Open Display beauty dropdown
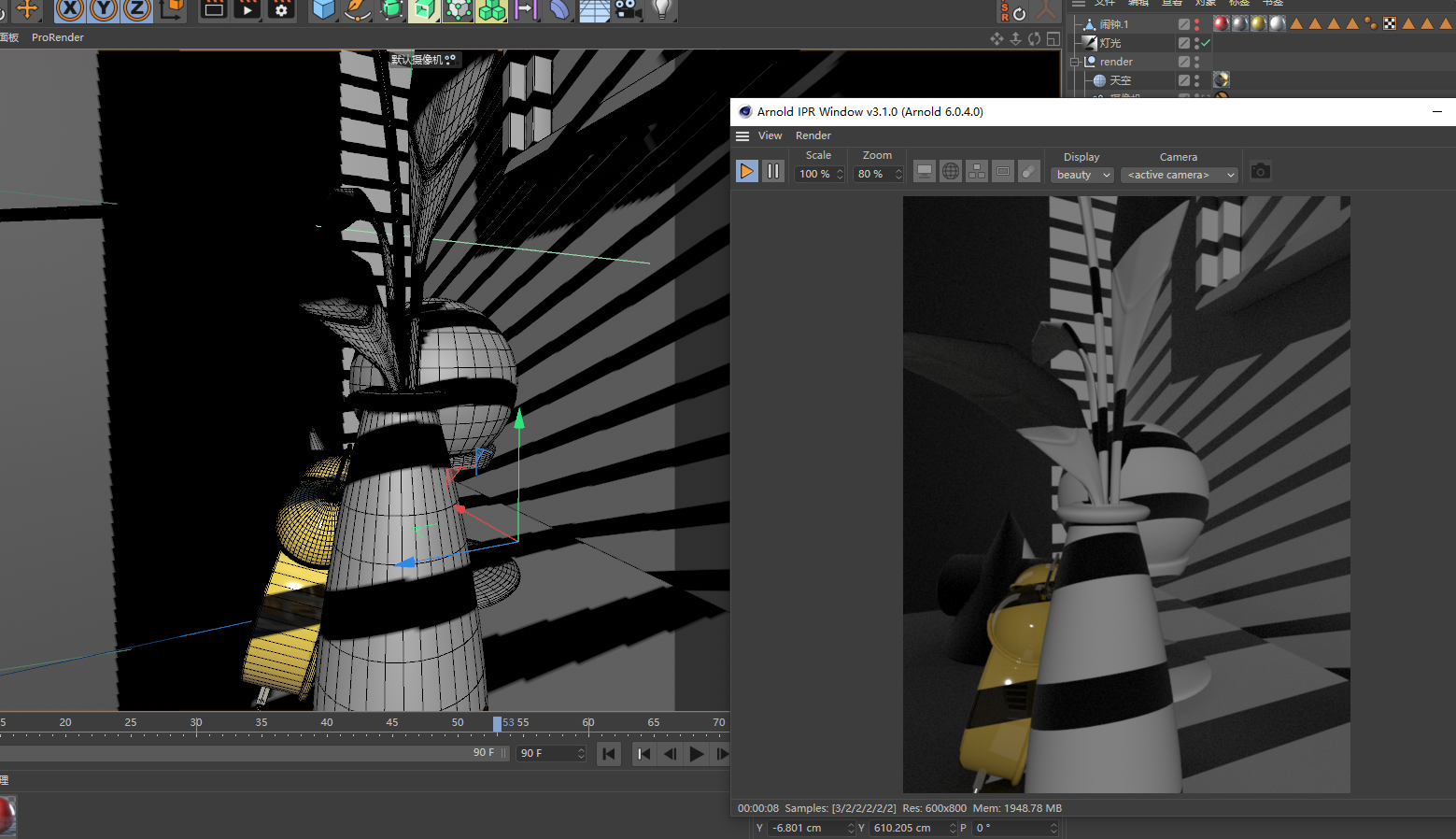Image resolution: width=1456 pixels, height=839 pixels. pos(1082,175)
